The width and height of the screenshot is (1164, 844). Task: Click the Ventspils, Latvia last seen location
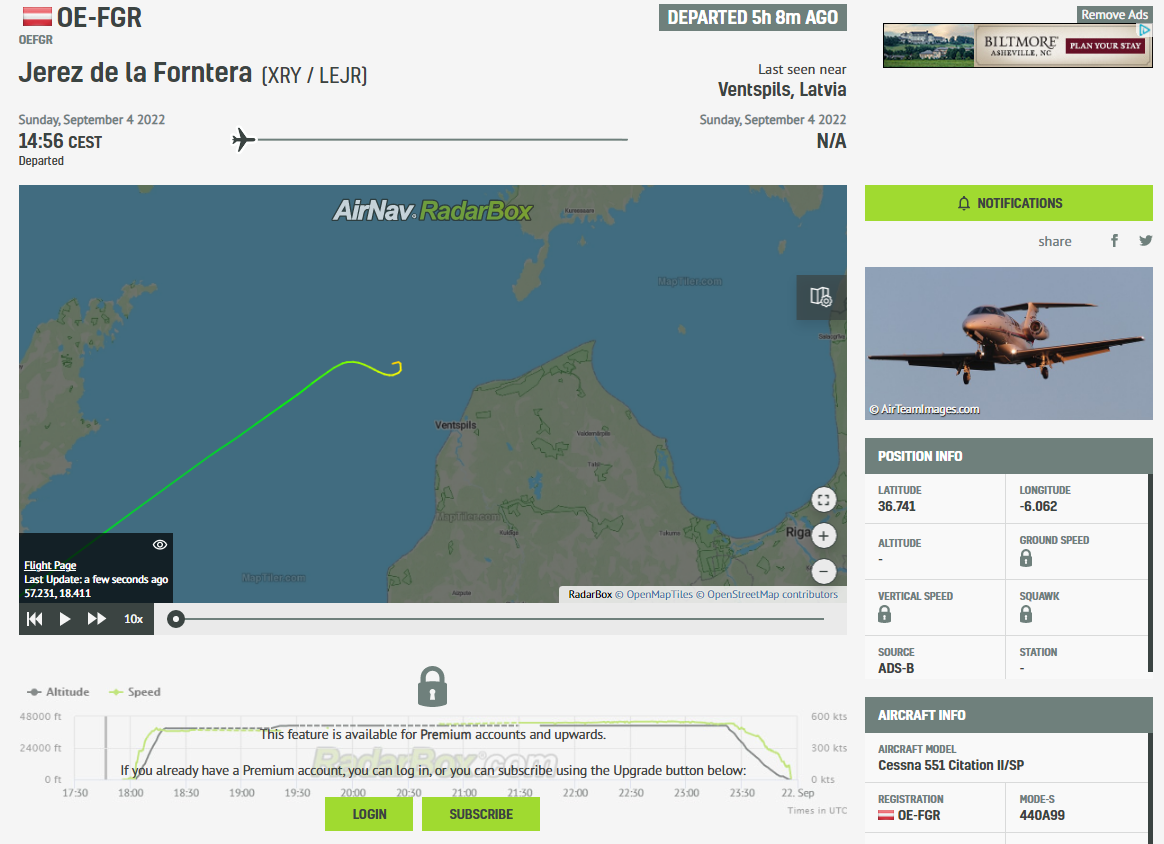(782, 90)
